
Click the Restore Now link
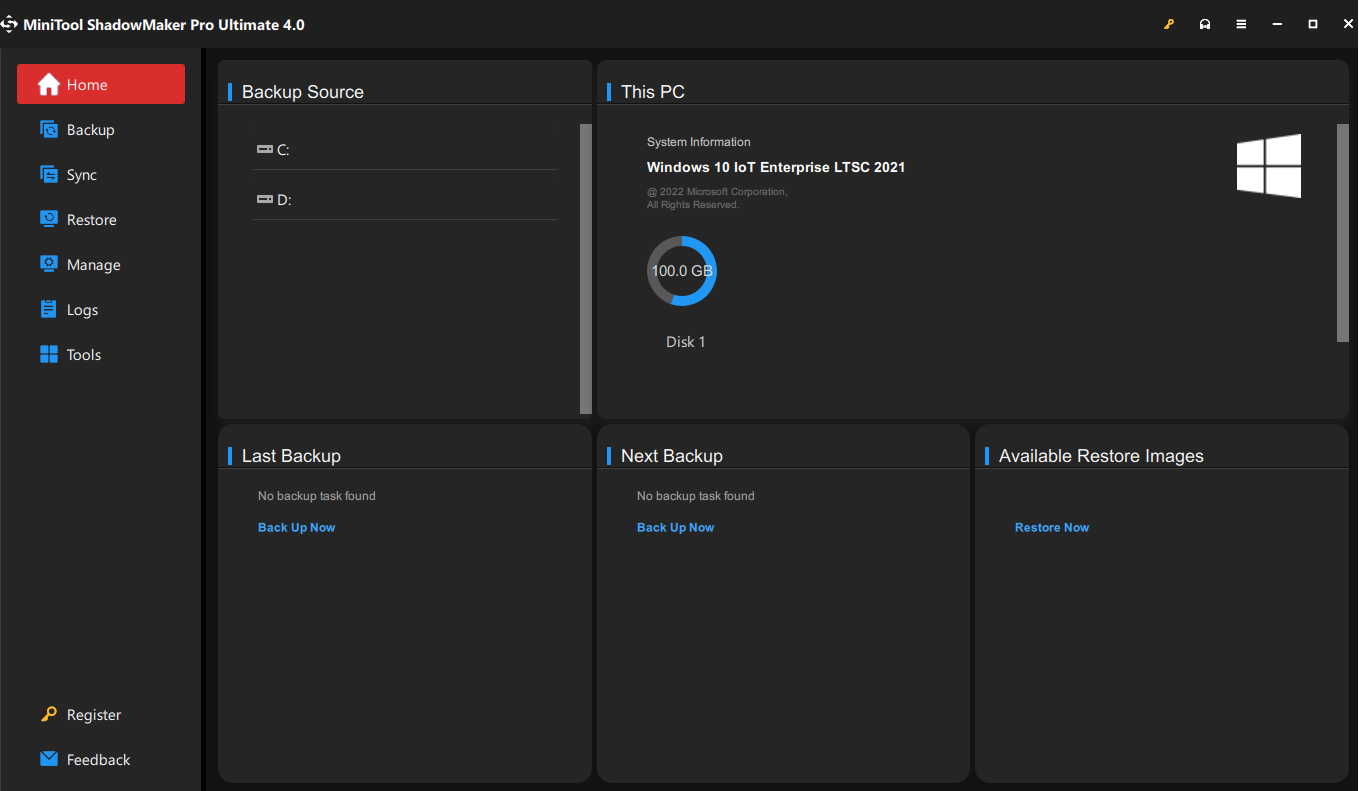[x=1052, y=527]
